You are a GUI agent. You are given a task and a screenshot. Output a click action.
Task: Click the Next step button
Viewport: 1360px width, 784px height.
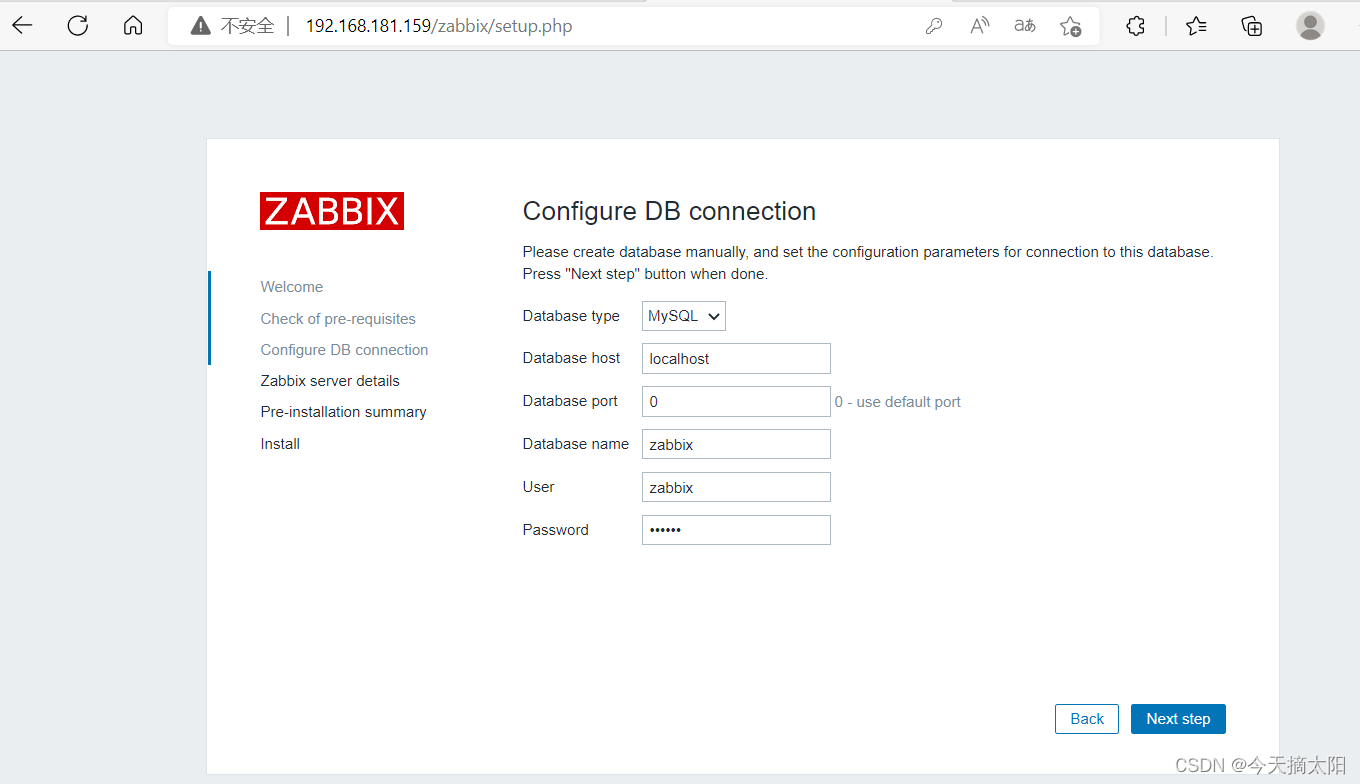pos(1178,719)
